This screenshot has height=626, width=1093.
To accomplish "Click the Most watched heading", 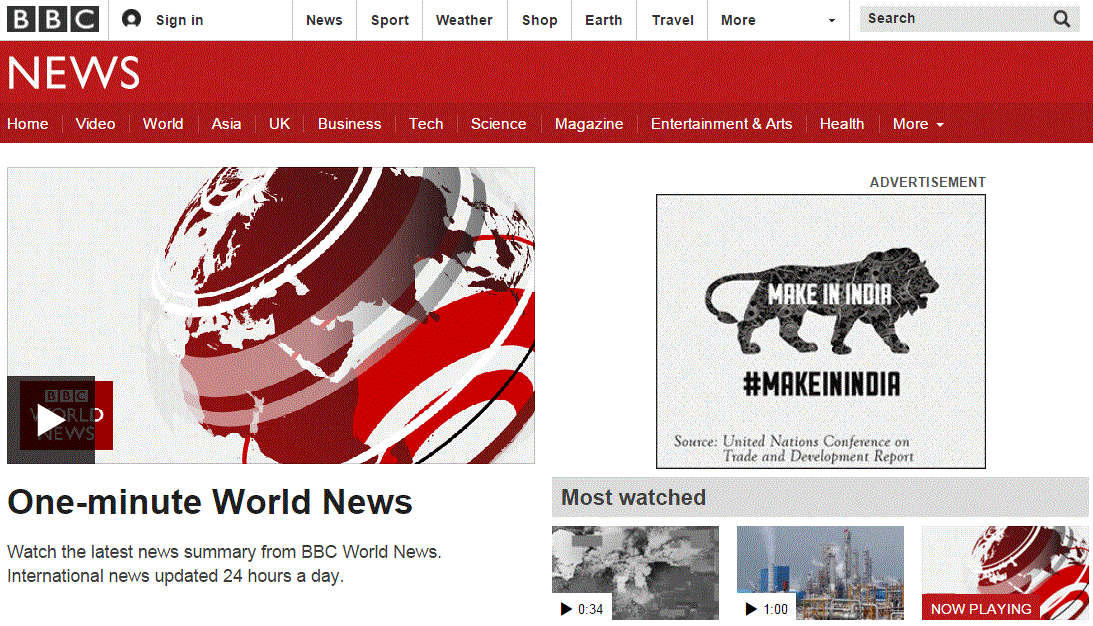I will (x=634, y=498).
